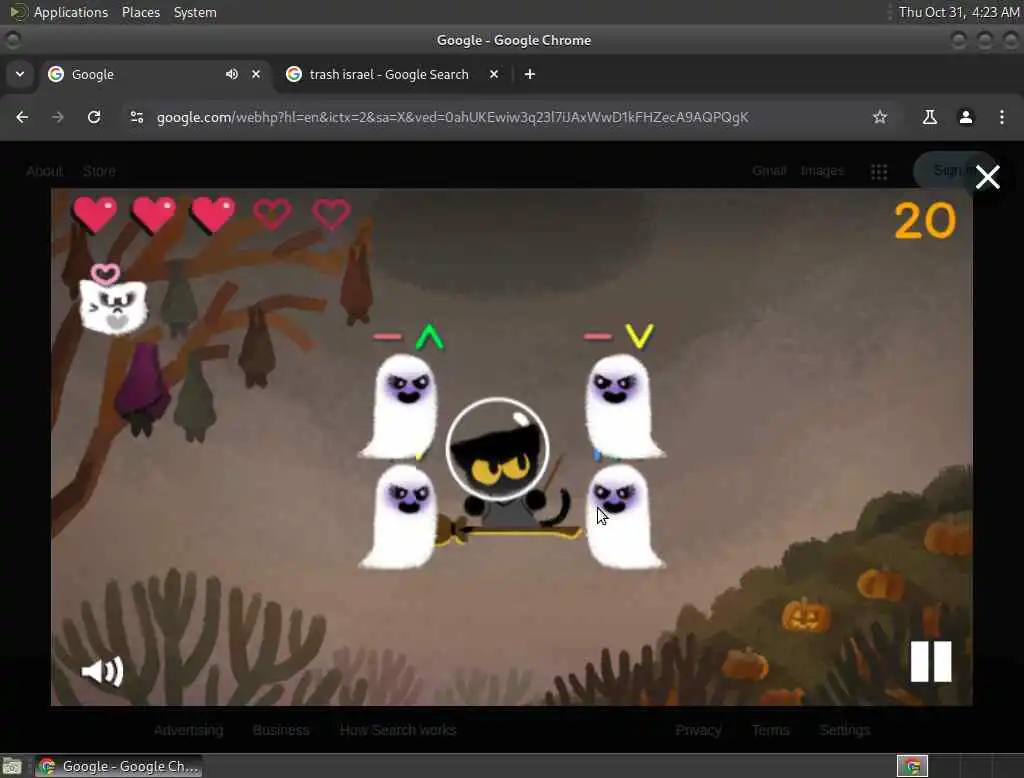The width and height of the screenshot is (1024, 778).
Task: Click the red dash symbol above right ghost
Action: tap(598, 336)
